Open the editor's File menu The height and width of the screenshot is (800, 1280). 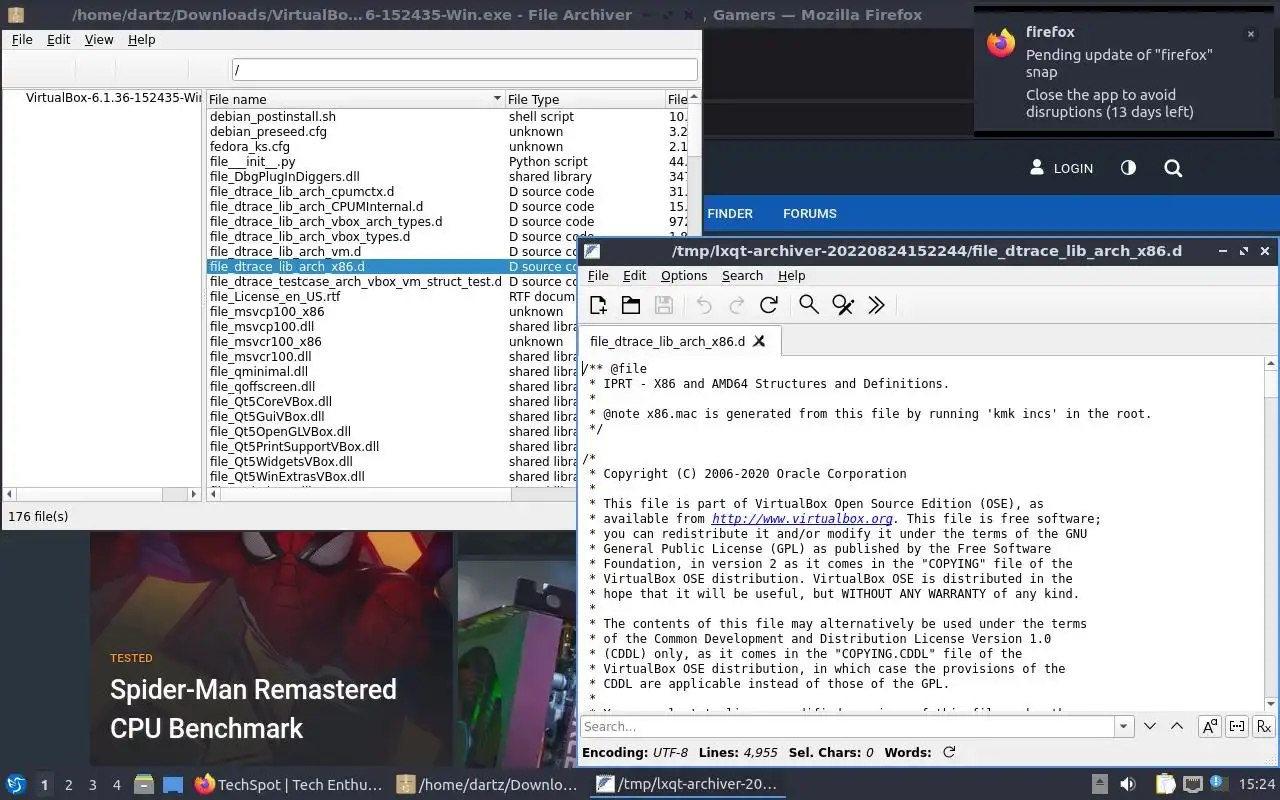click(598, 276)
